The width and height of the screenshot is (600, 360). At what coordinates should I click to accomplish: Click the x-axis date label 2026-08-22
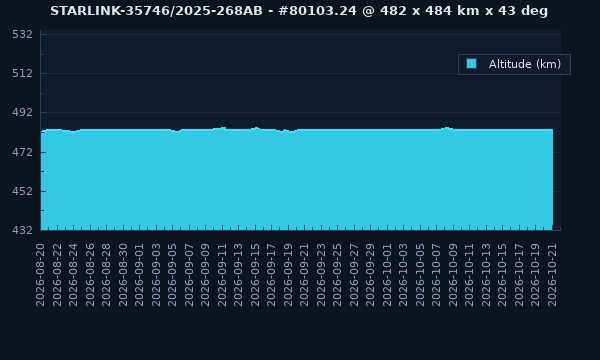57,275
